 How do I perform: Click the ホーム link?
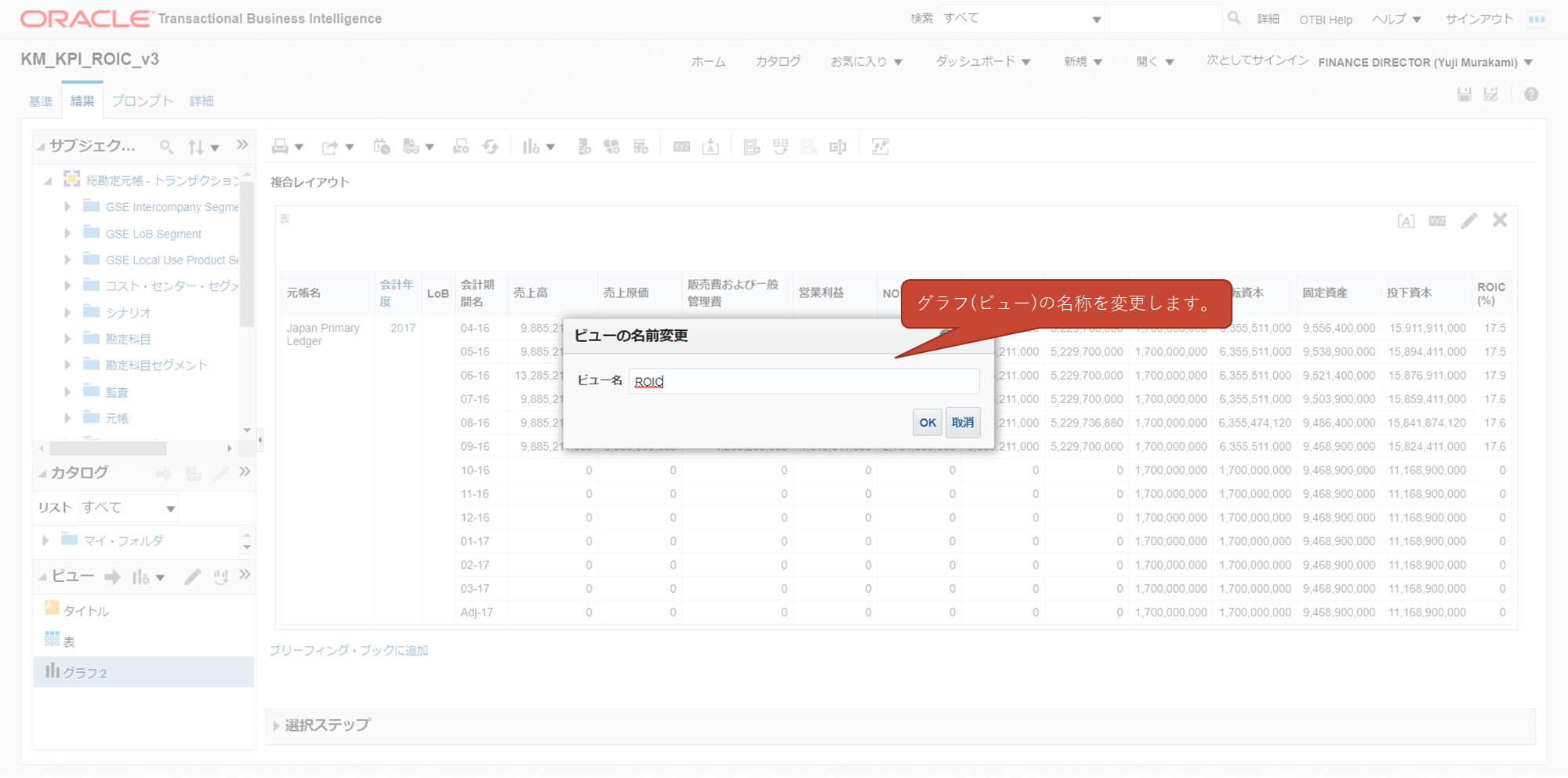709,61
